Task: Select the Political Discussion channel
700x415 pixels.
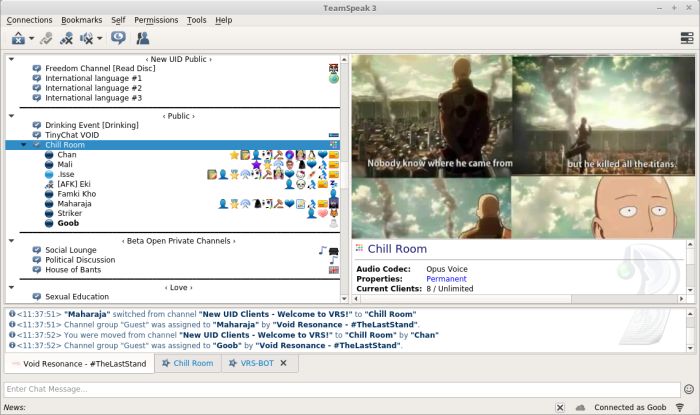Action: pyautogui.click(x=80, y=260)
